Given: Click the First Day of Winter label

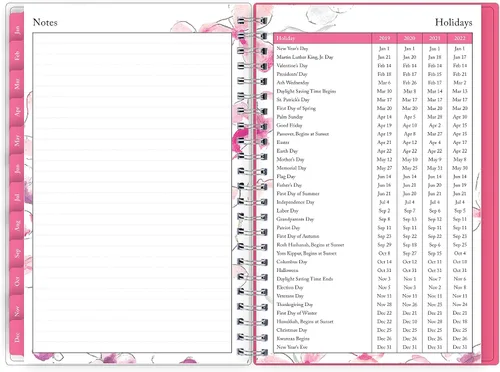Looking at the screenshot, I should pos(297,313).
